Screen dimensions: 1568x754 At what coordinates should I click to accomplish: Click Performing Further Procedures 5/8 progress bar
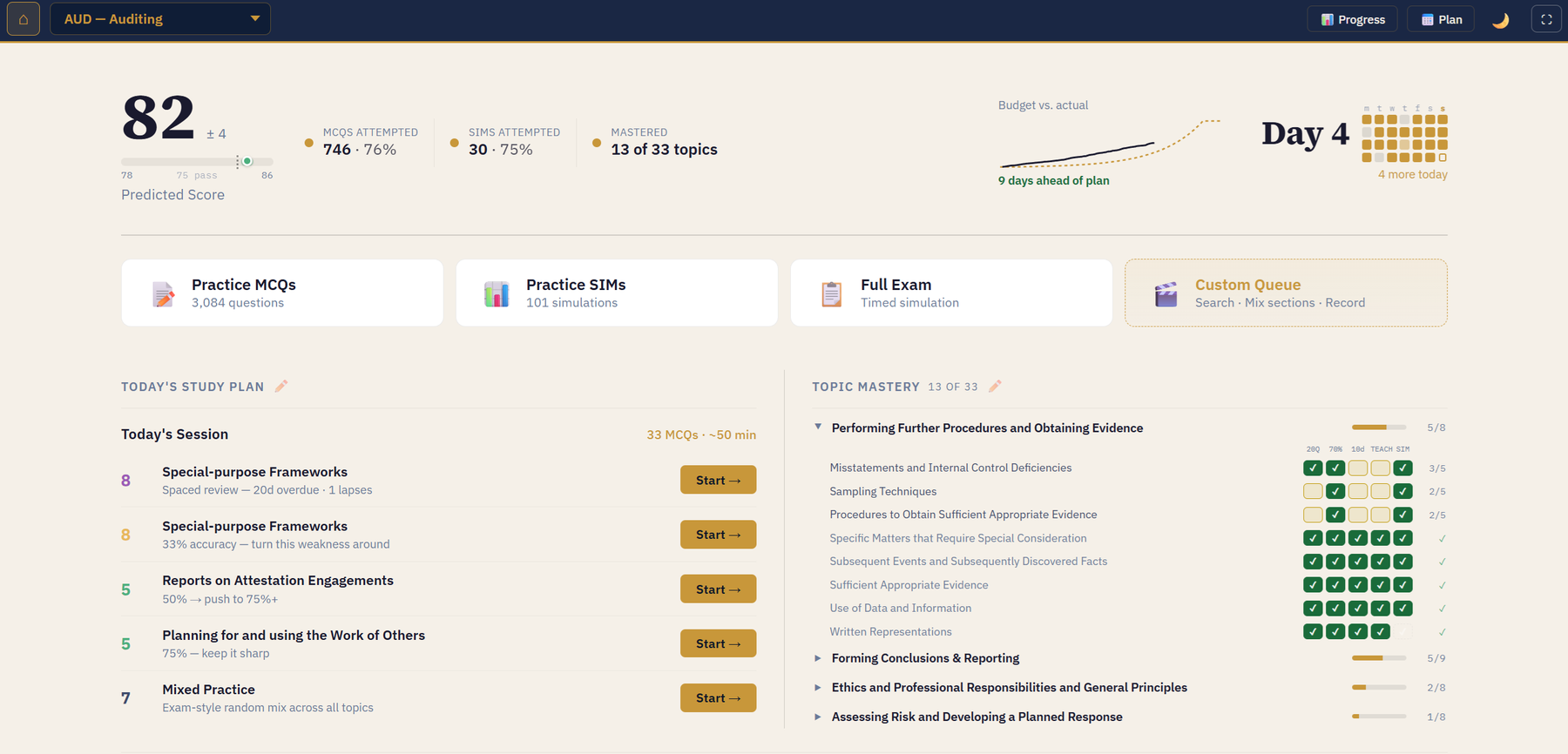pyautogui.click(x=1379, y=427)
